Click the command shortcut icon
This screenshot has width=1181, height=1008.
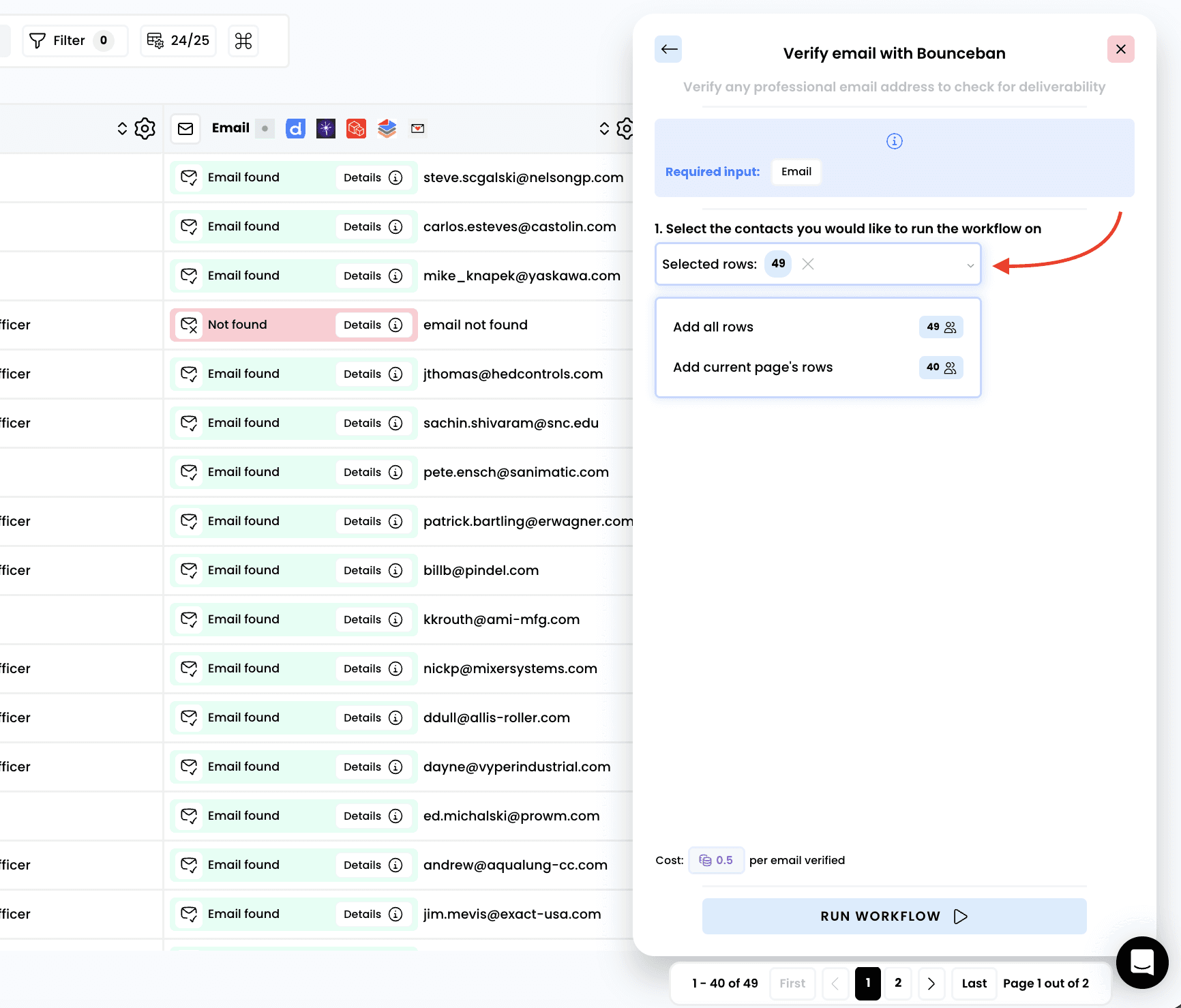point(243,41)
